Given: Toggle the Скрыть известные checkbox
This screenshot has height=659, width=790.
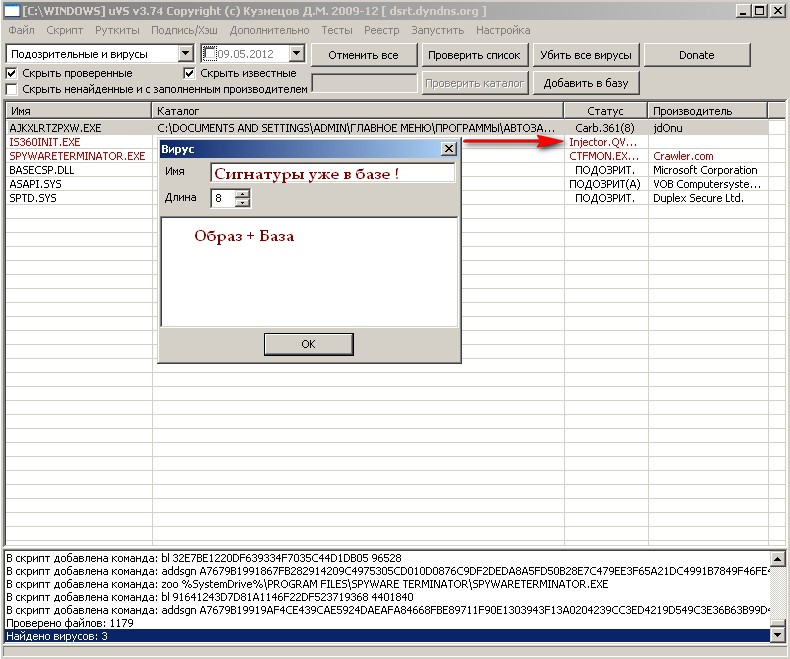Looking at the screenshot, I should click(190, 73).
